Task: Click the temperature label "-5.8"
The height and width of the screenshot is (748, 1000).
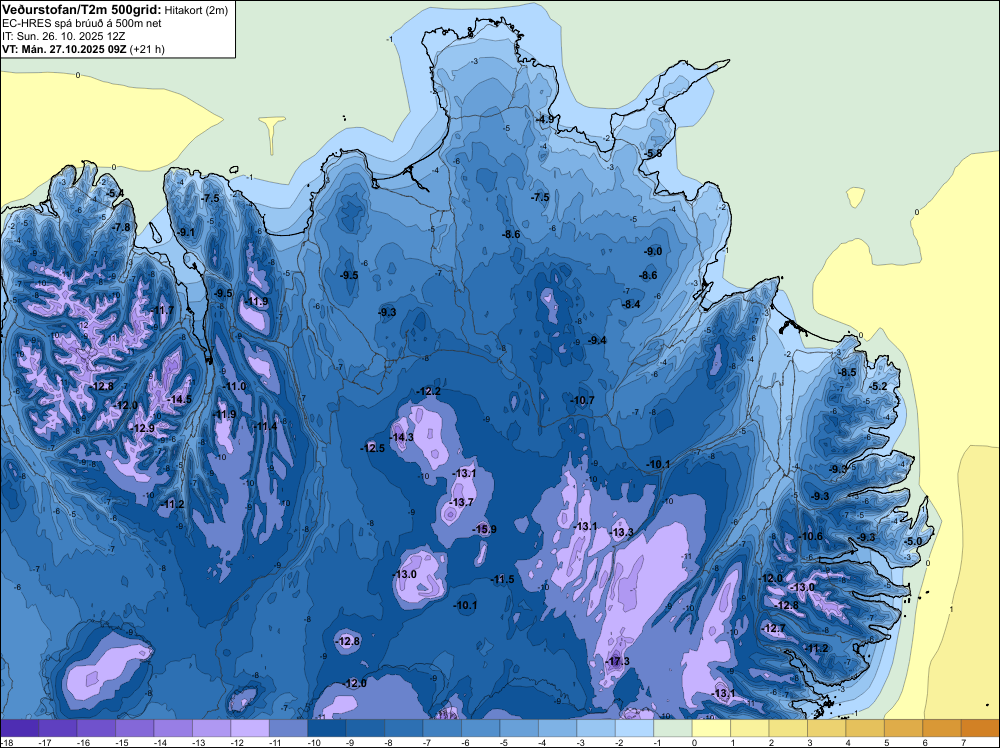Action: pyautogui.click(x=652, y=154)
